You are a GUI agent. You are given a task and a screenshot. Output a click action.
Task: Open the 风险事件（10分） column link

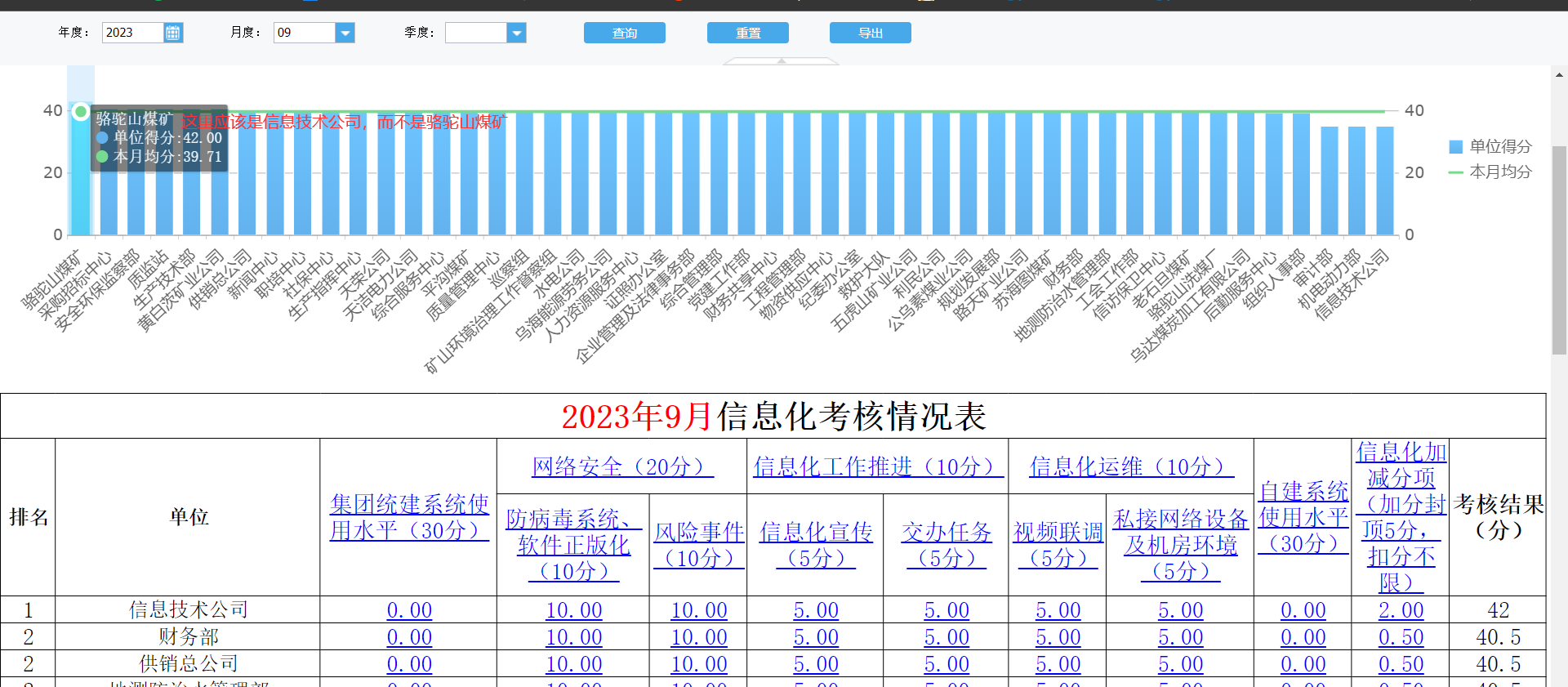tap(699, 545)
